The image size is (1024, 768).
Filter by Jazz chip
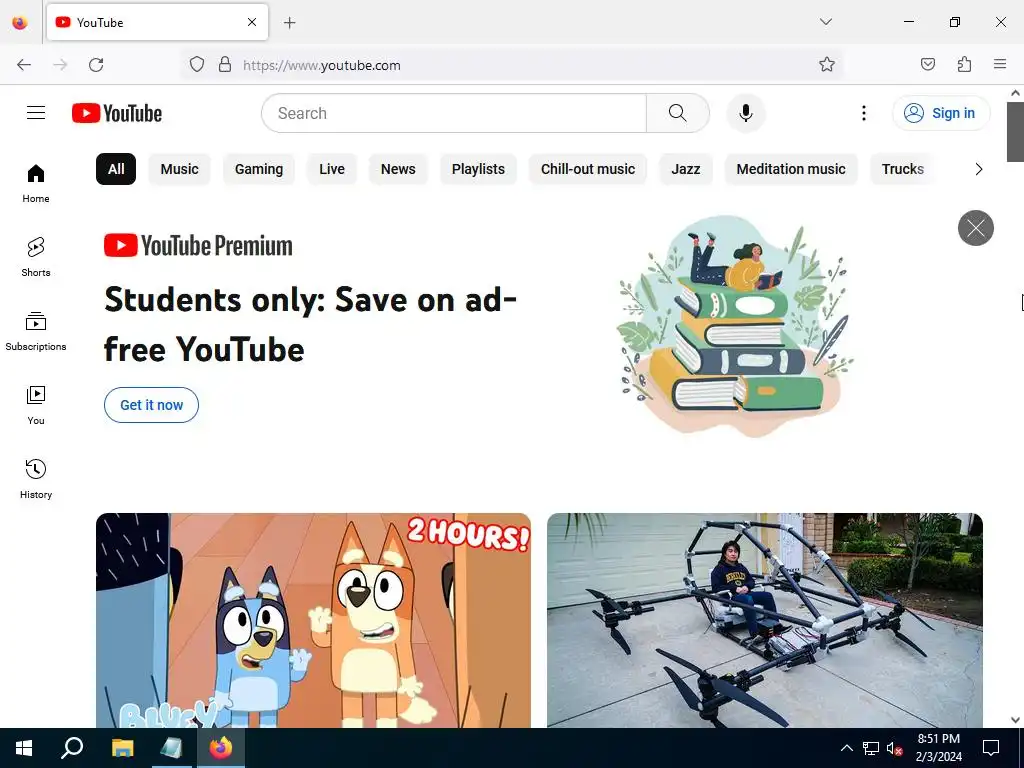point(686,169)
